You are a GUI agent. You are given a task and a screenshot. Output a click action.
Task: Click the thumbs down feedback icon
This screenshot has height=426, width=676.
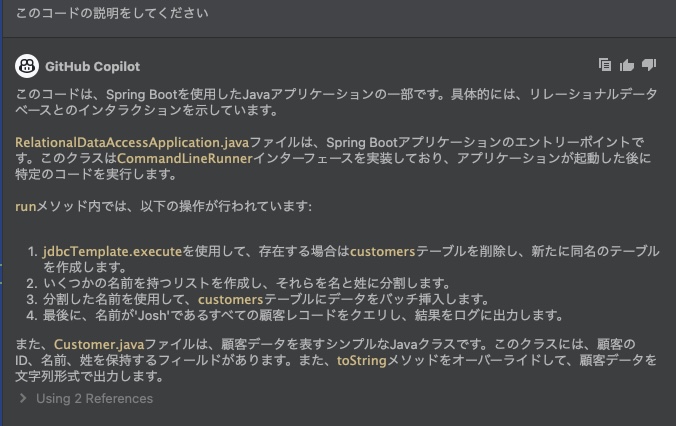pyautogui.click(x=649, y=66)
